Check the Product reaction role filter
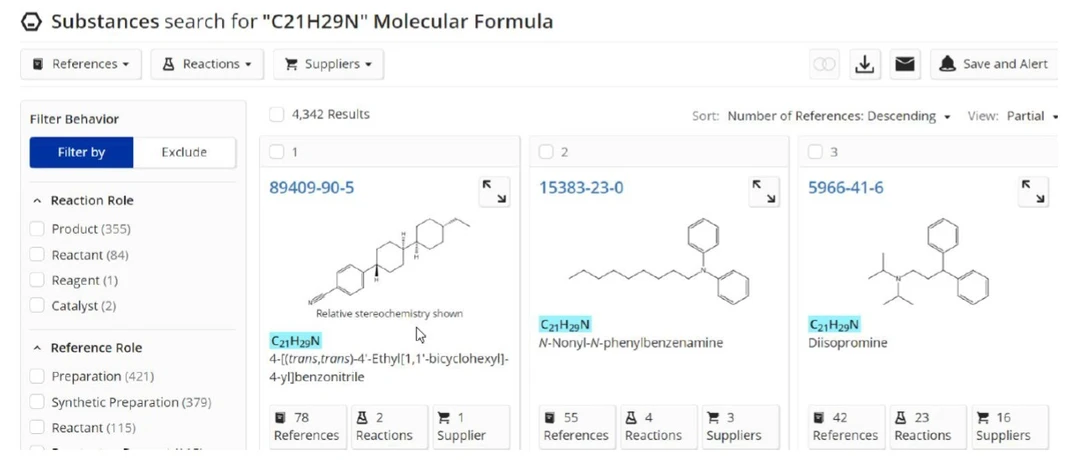This screenshot has width=1088, height=460. 38,229
